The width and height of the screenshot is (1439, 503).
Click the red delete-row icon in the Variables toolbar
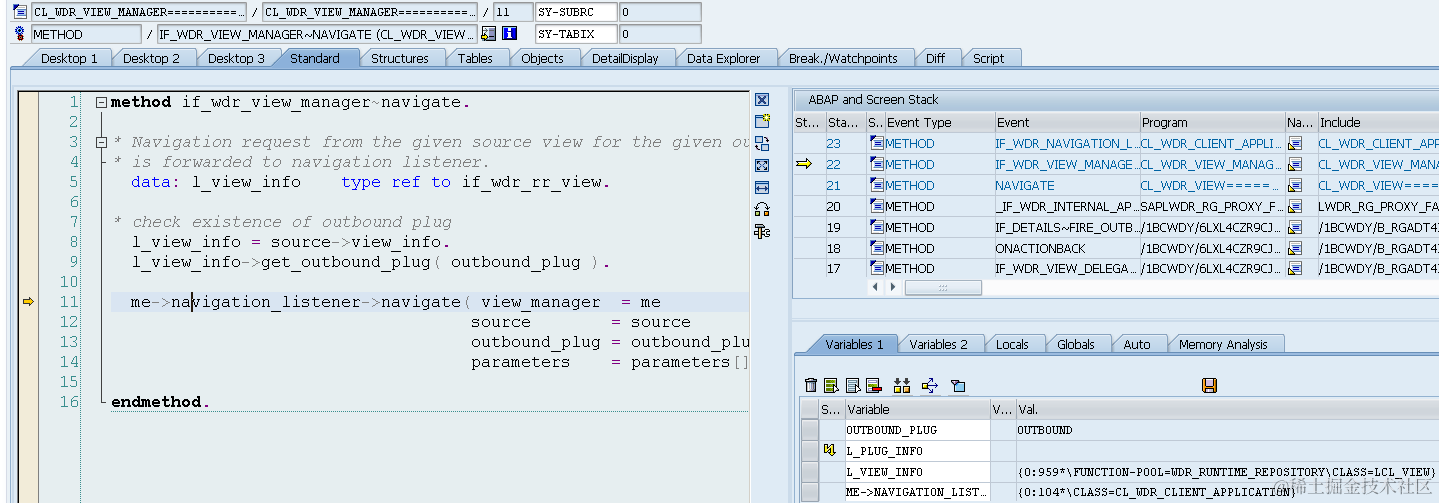(x=873, y=385)
